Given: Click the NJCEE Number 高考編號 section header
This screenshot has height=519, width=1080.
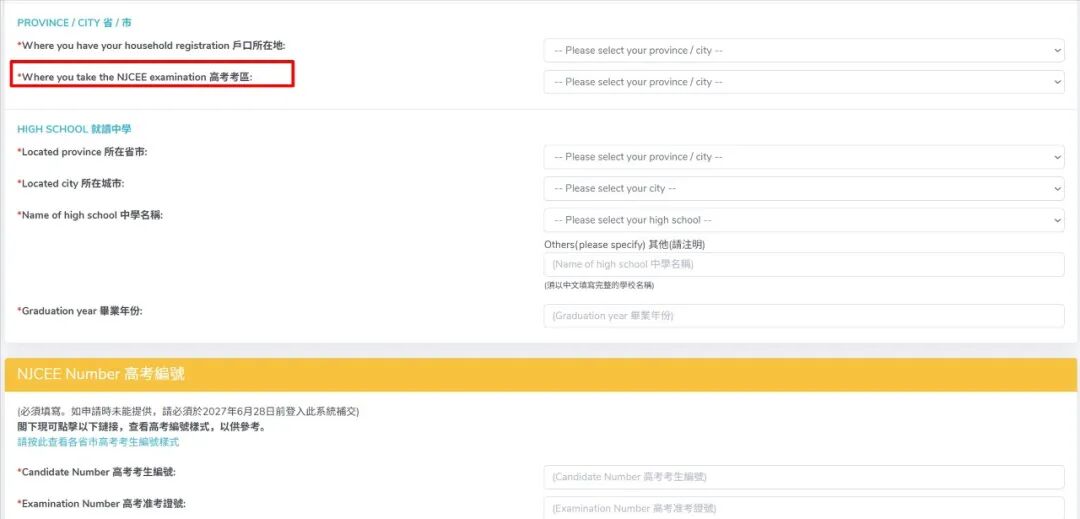Looking at the screenshot, I should tap(541, 374).
